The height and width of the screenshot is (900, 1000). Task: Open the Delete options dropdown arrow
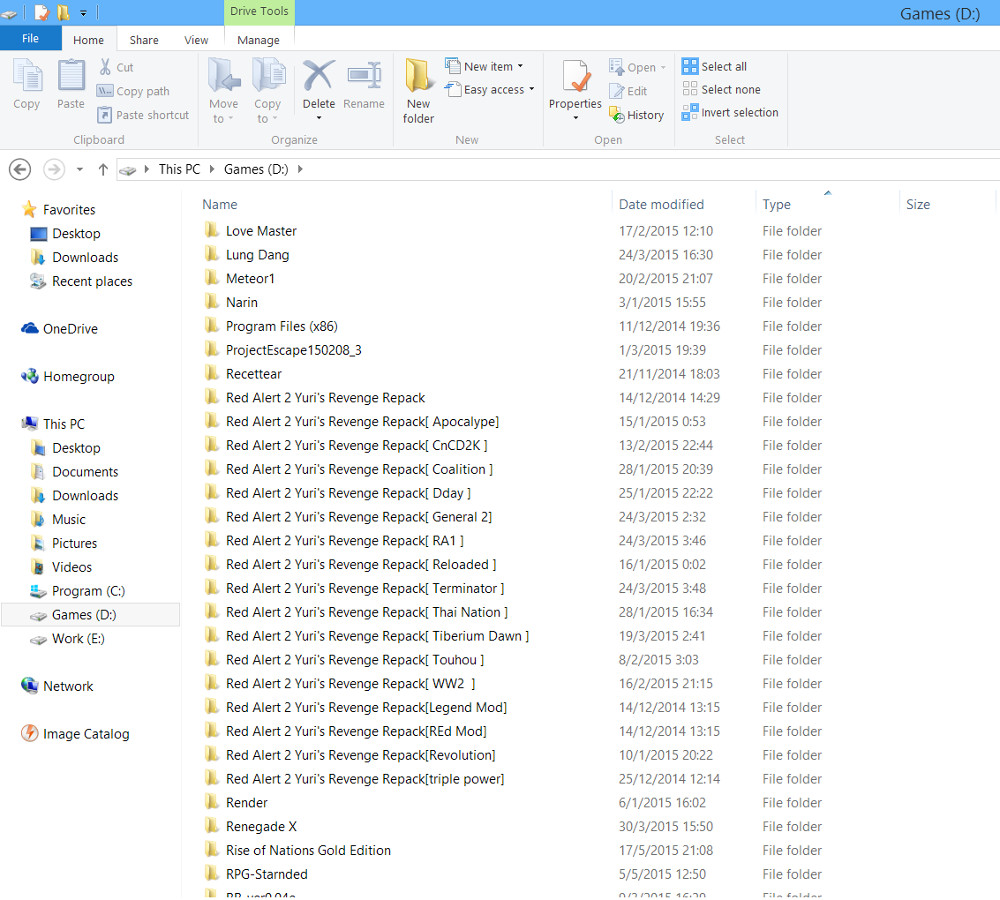tap(318, 118)
